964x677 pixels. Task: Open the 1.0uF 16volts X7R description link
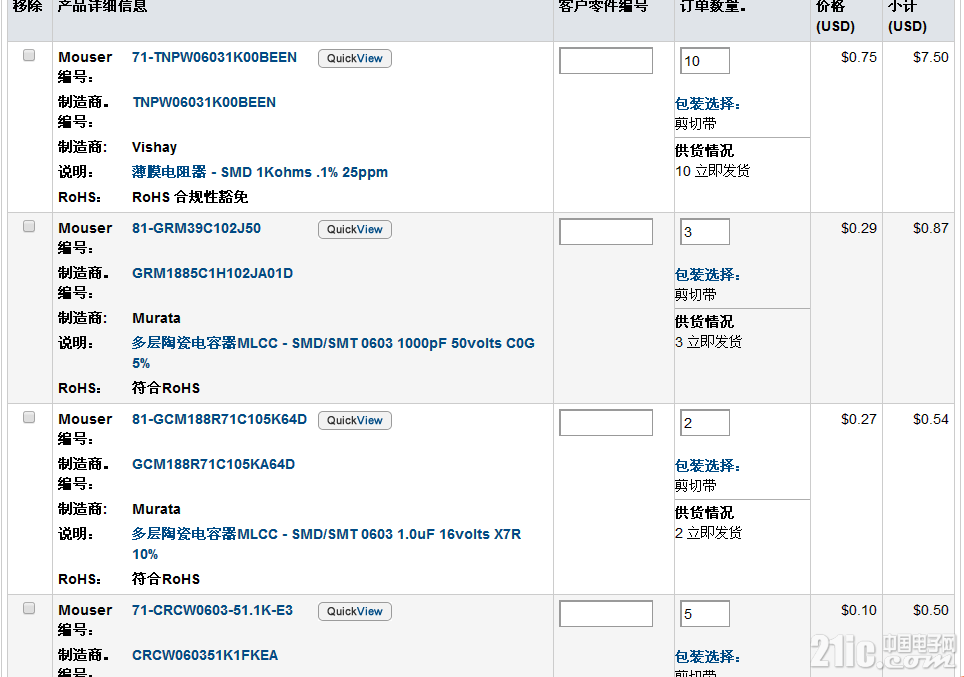(x=326, y=544)
